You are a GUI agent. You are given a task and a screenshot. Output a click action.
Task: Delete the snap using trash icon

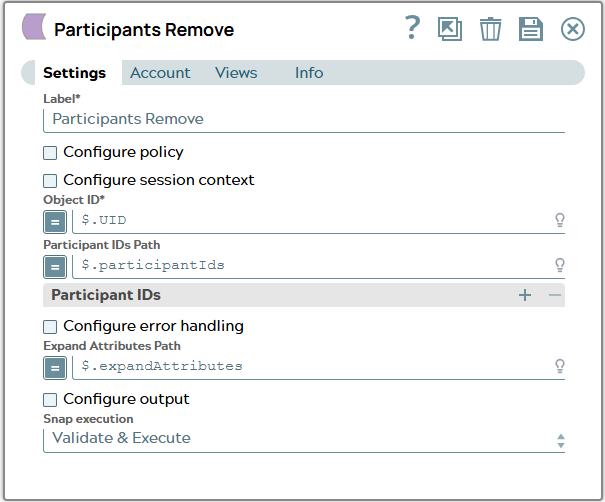pos(490,29)
